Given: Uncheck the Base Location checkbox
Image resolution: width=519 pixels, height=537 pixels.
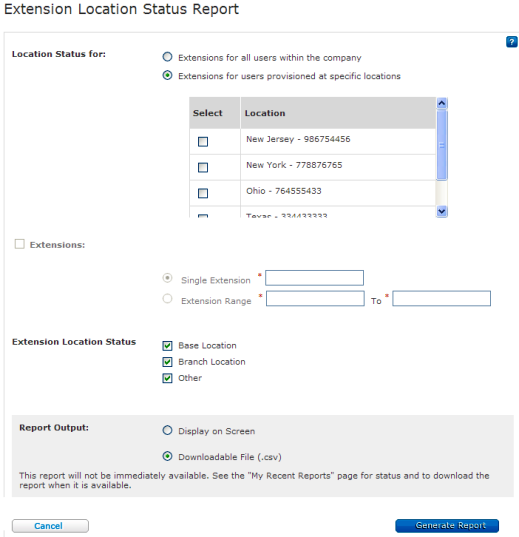Looking at the screenshot, I should (167, 346).
